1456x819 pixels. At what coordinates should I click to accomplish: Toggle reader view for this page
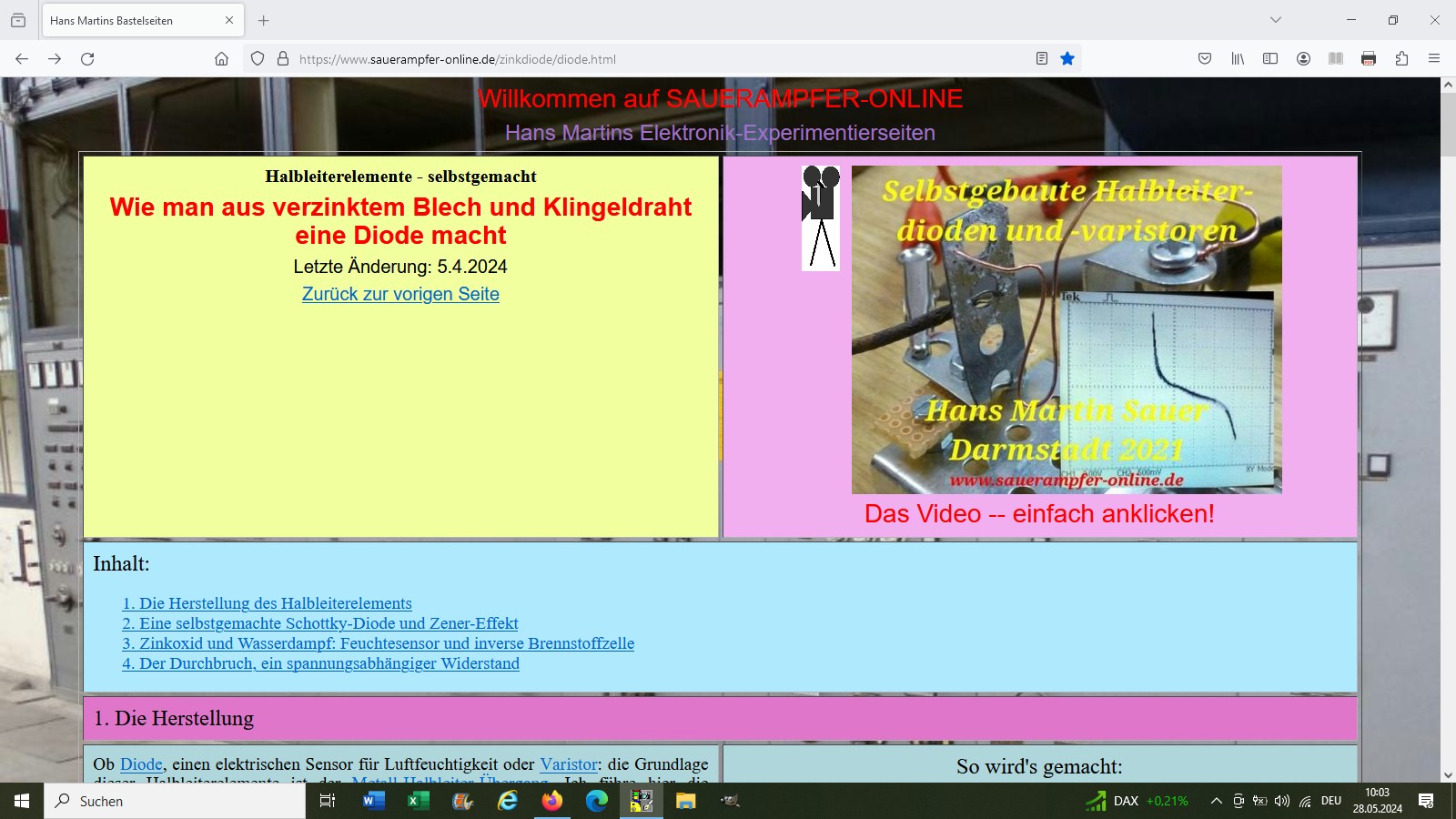[x=1042, y=58]
